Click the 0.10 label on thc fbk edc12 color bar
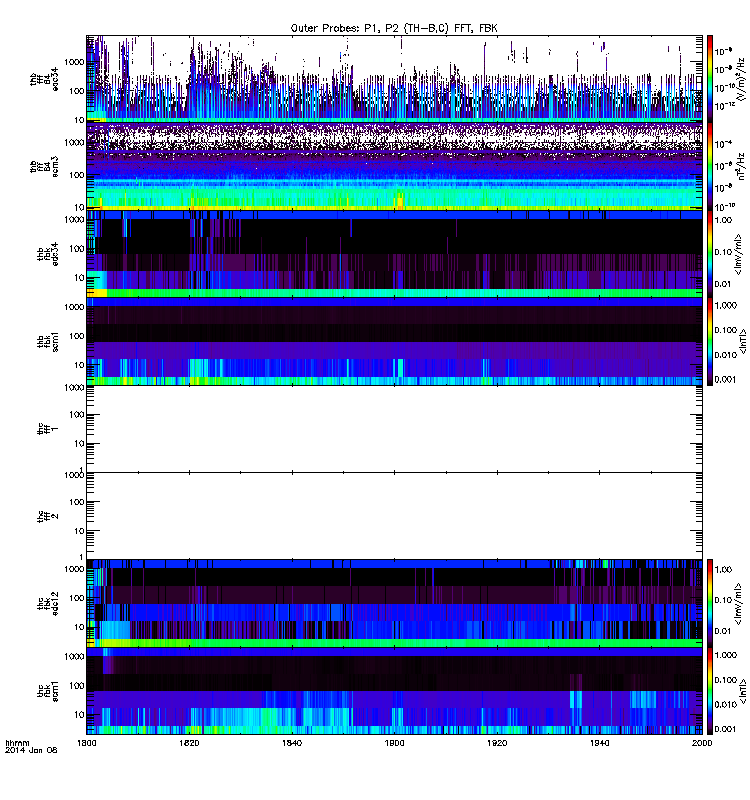The height and width of the screenshot is (800, 750). tap(723, 600)
